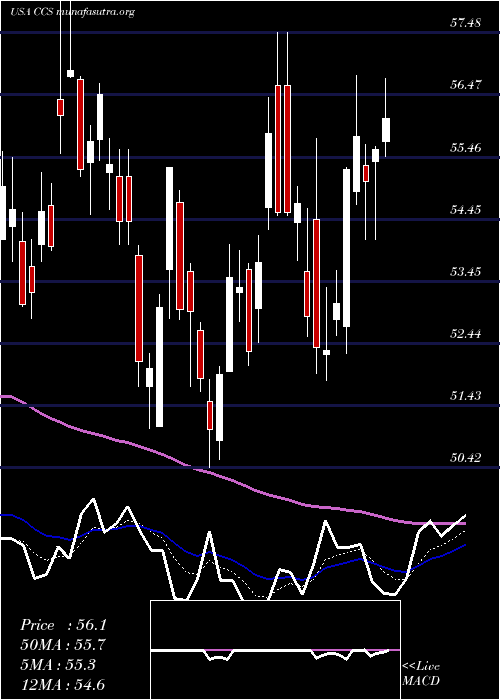The width and height of the screenshot is (500, 700).
Task: Click the 54.45 price axis label
Action: point(465,209)
